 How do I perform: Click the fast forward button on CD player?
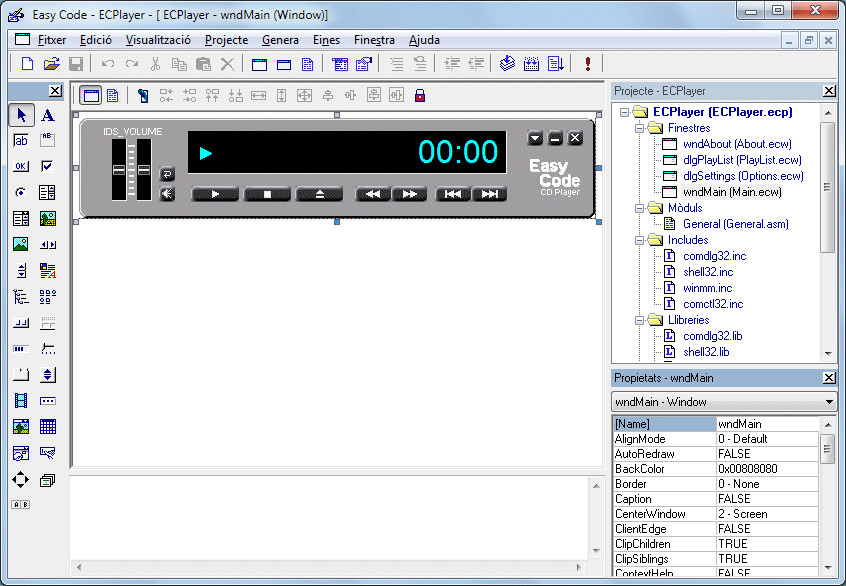click(410, 194)
